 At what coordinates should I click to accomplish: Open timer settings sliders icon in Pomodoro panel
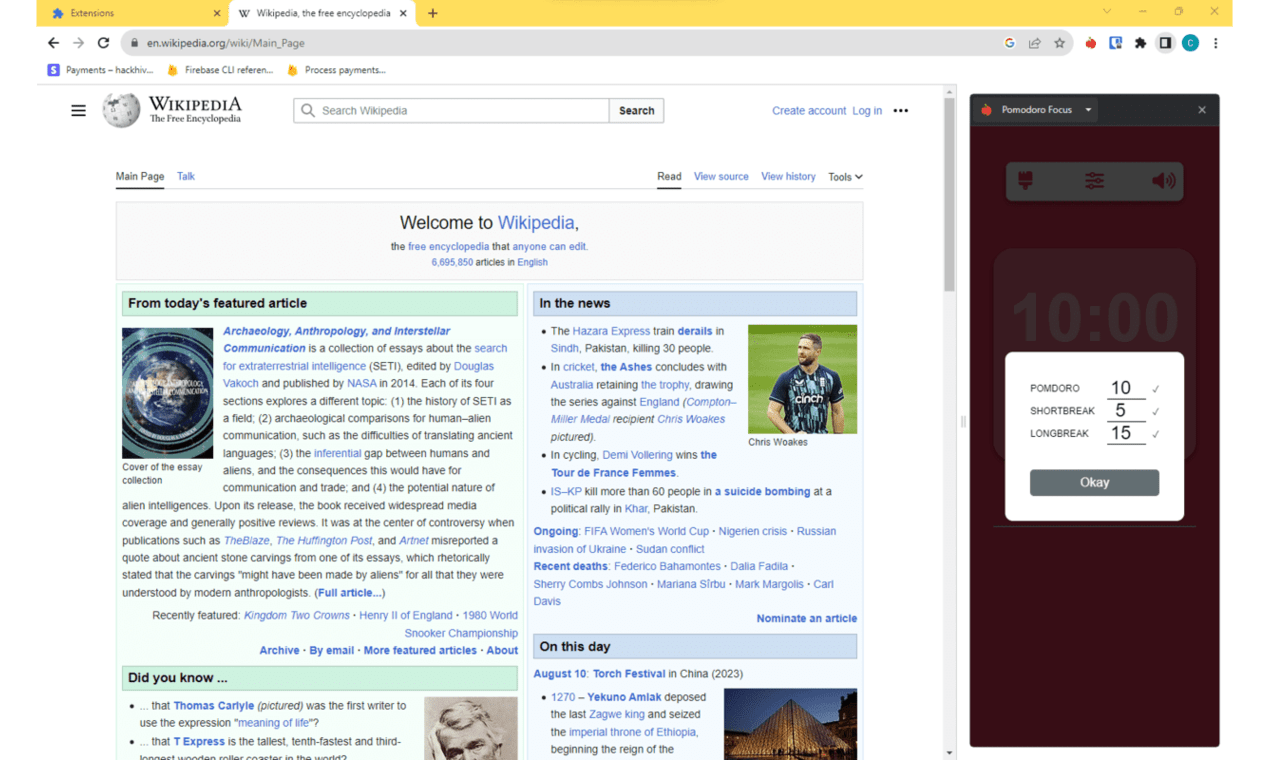click(1094, 181)
